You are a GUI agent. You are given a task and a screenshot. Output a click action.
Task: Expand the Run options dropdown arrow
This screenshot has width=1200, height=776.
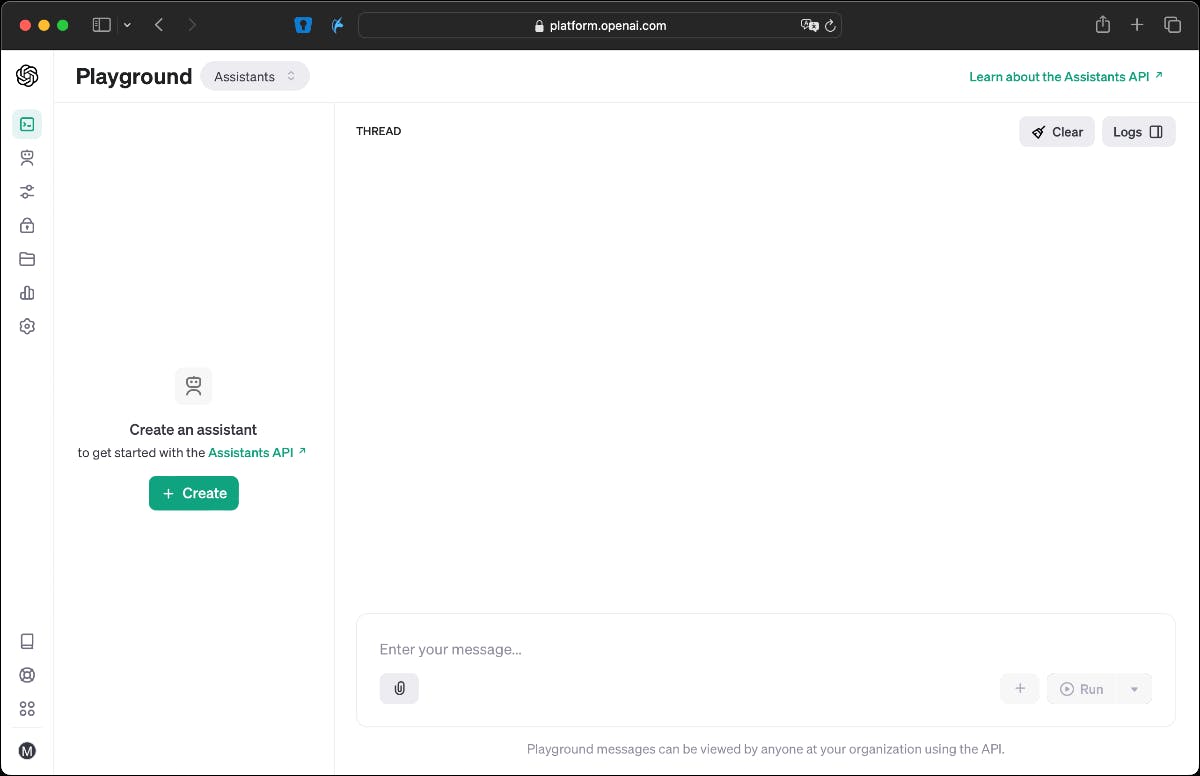(x=1134, y=689)
